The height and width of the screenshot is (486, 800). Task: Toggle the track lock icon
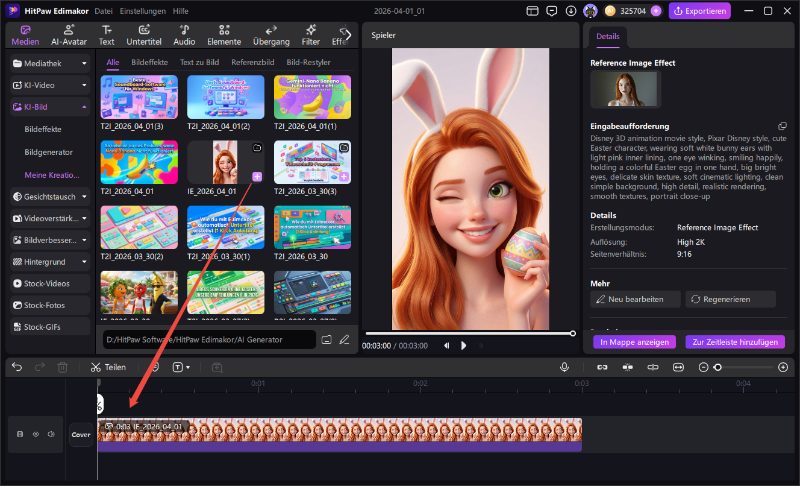pos(20,434)
